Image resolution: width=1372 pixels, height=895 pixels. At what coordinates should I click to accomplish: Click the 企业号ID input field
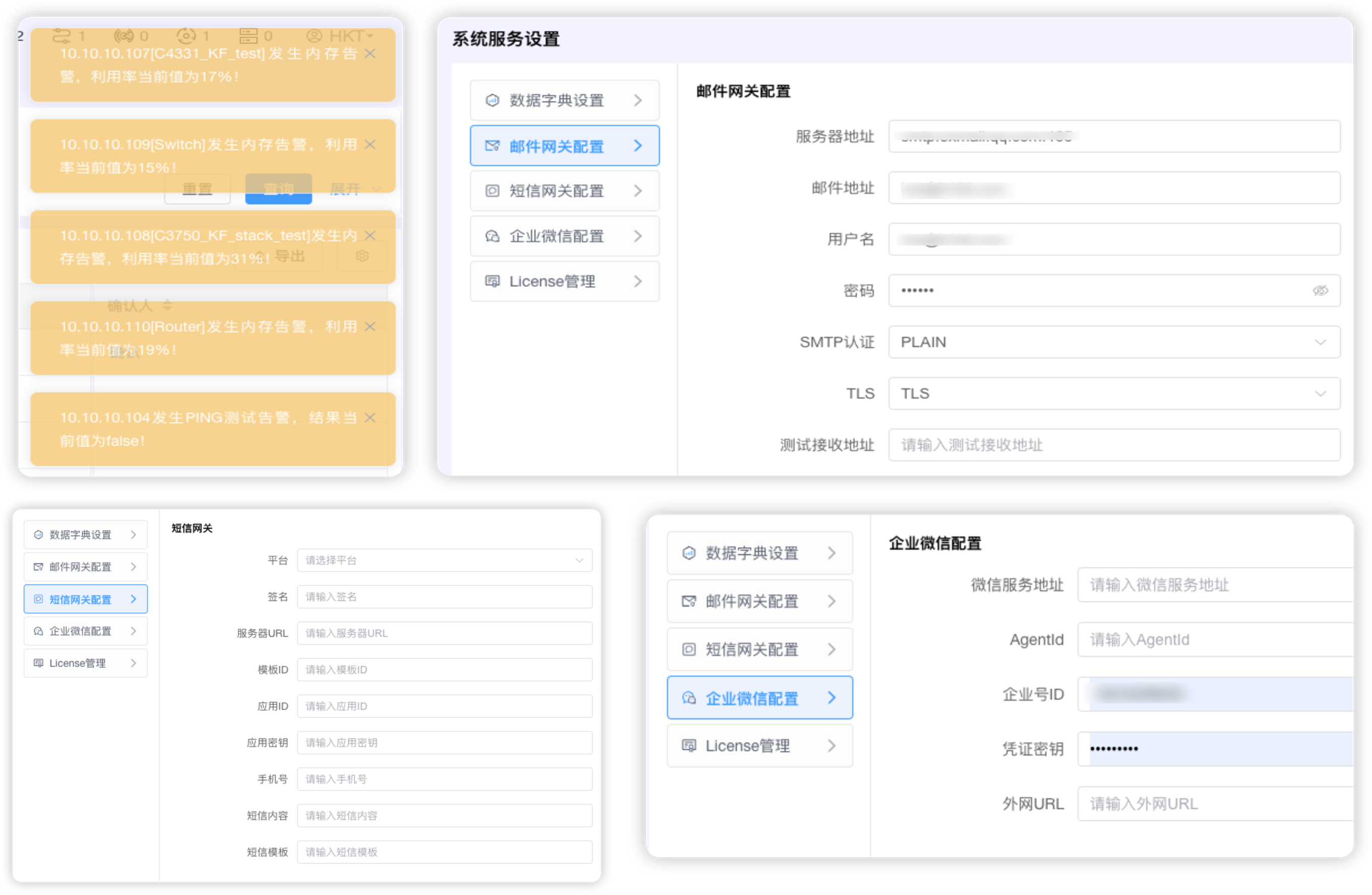1215,695
